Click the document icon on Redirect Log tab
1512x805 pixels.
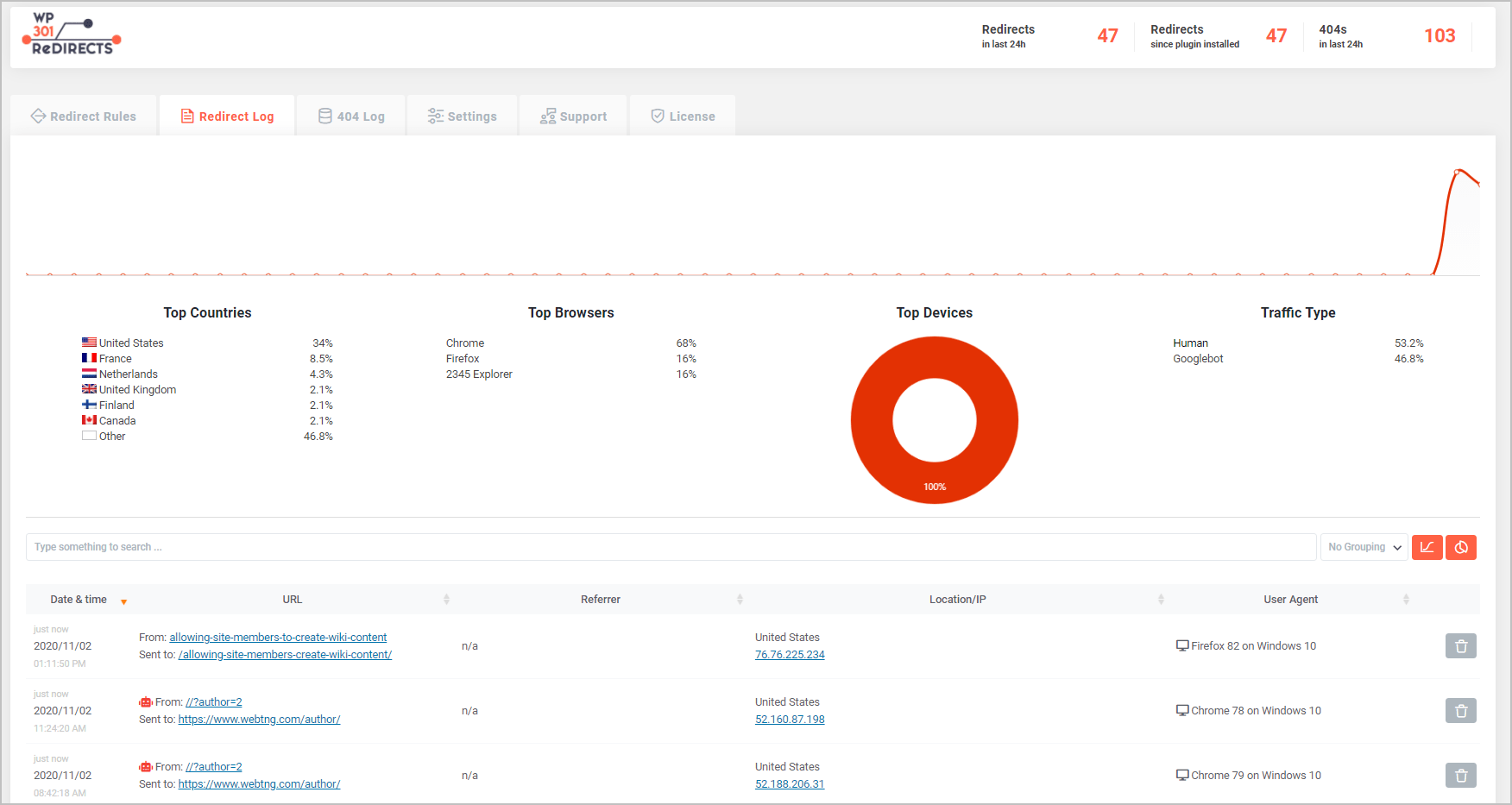point(186,115)
